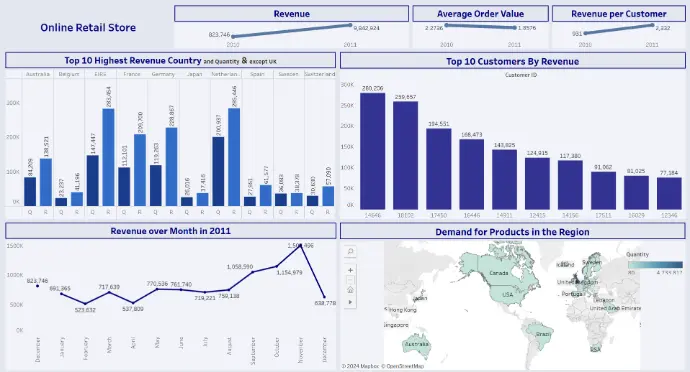Click the Revenue per Customer header
The width and height of the screenshot is (690, 372).
(x=619, y=14)
